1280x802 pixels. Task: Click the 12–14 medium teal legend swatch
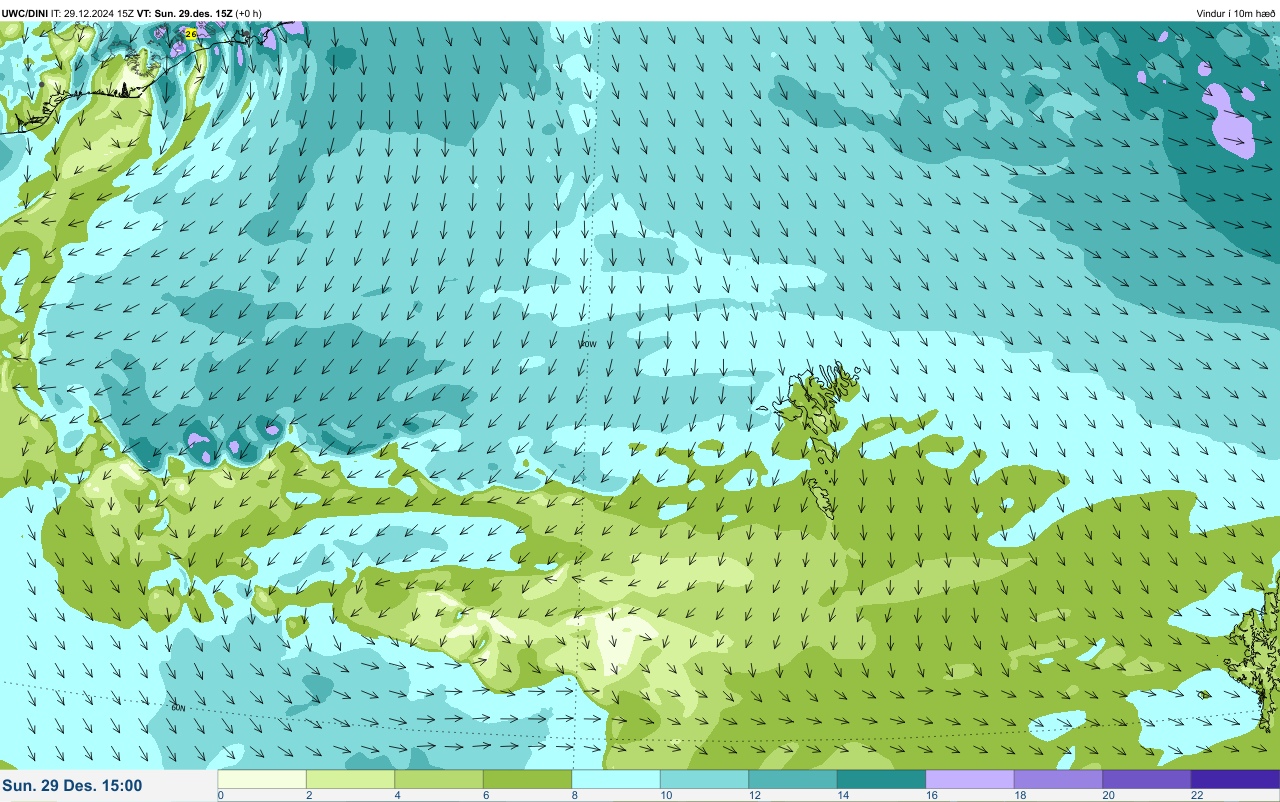coord(793,779)
